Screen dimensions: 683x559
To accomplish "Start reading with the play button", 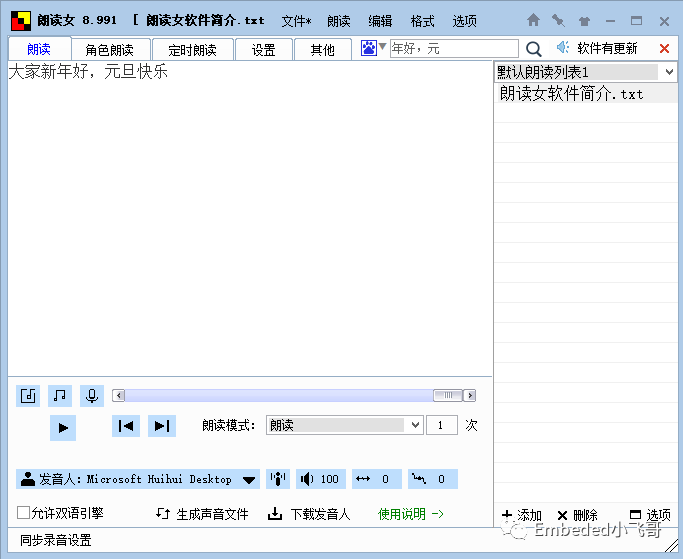I will (x=63, y=427).
